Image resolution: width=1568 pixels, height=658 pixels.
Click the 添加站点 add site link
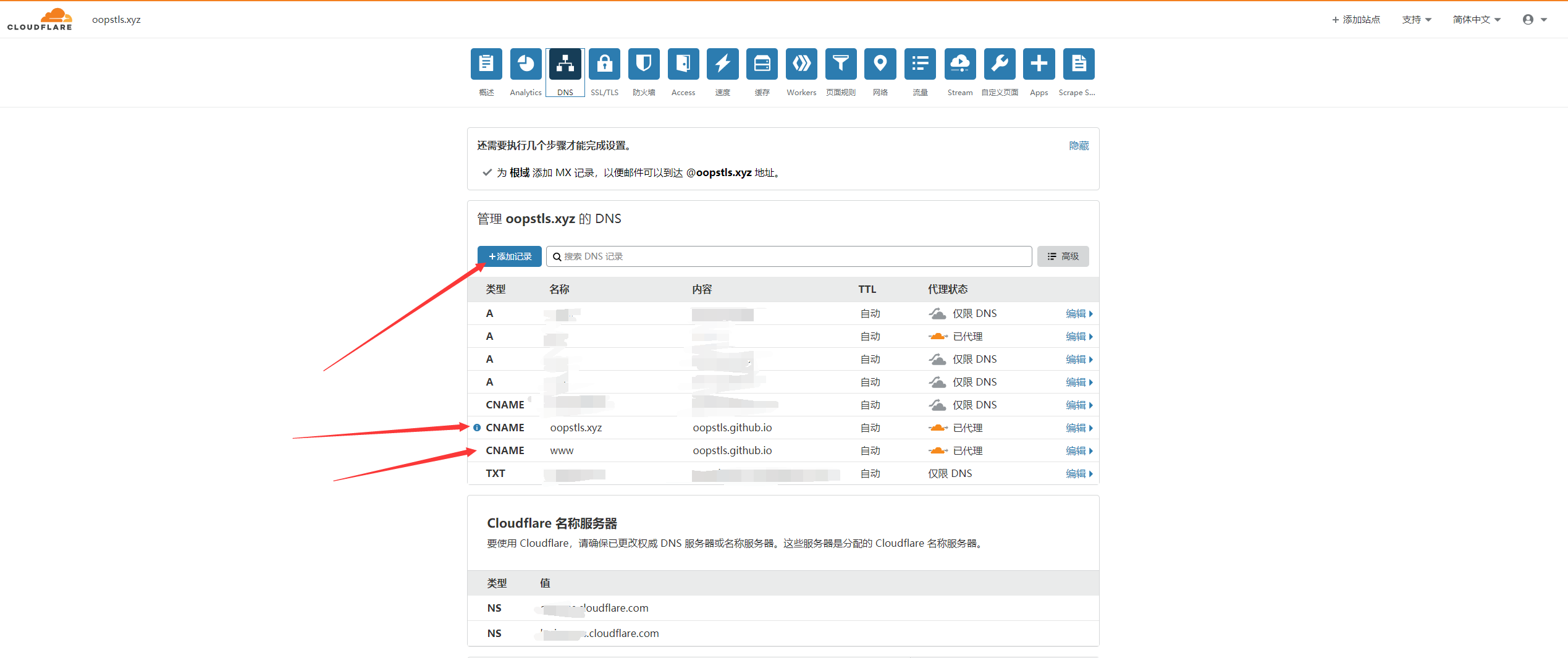click(x=1356, y=19)
